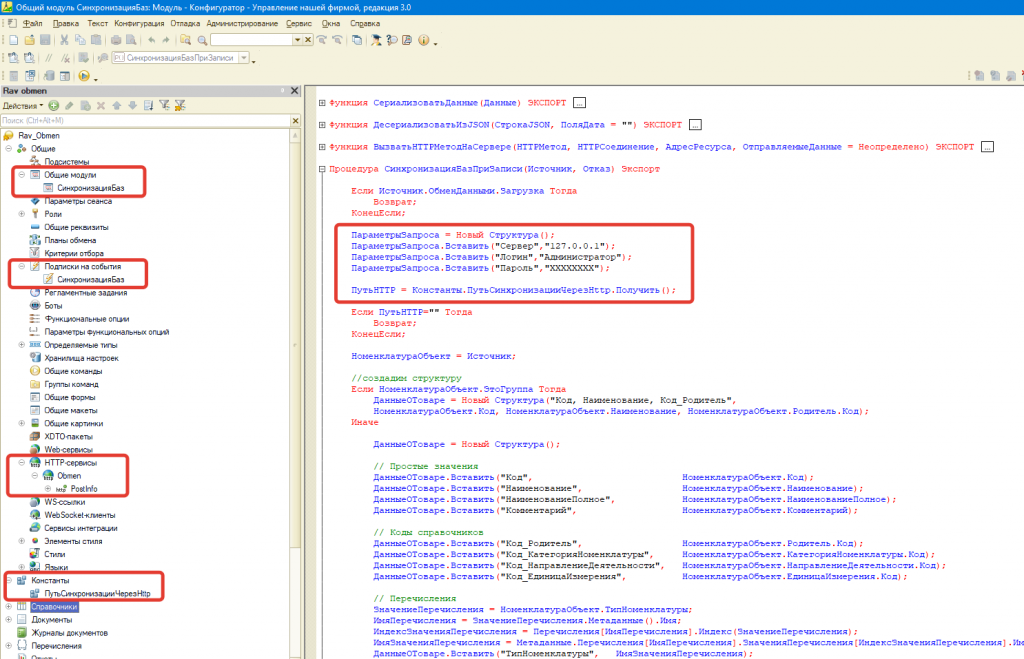Open the Файл menu
Screen dimensions: 1024x659
click(x=33, y=24)
